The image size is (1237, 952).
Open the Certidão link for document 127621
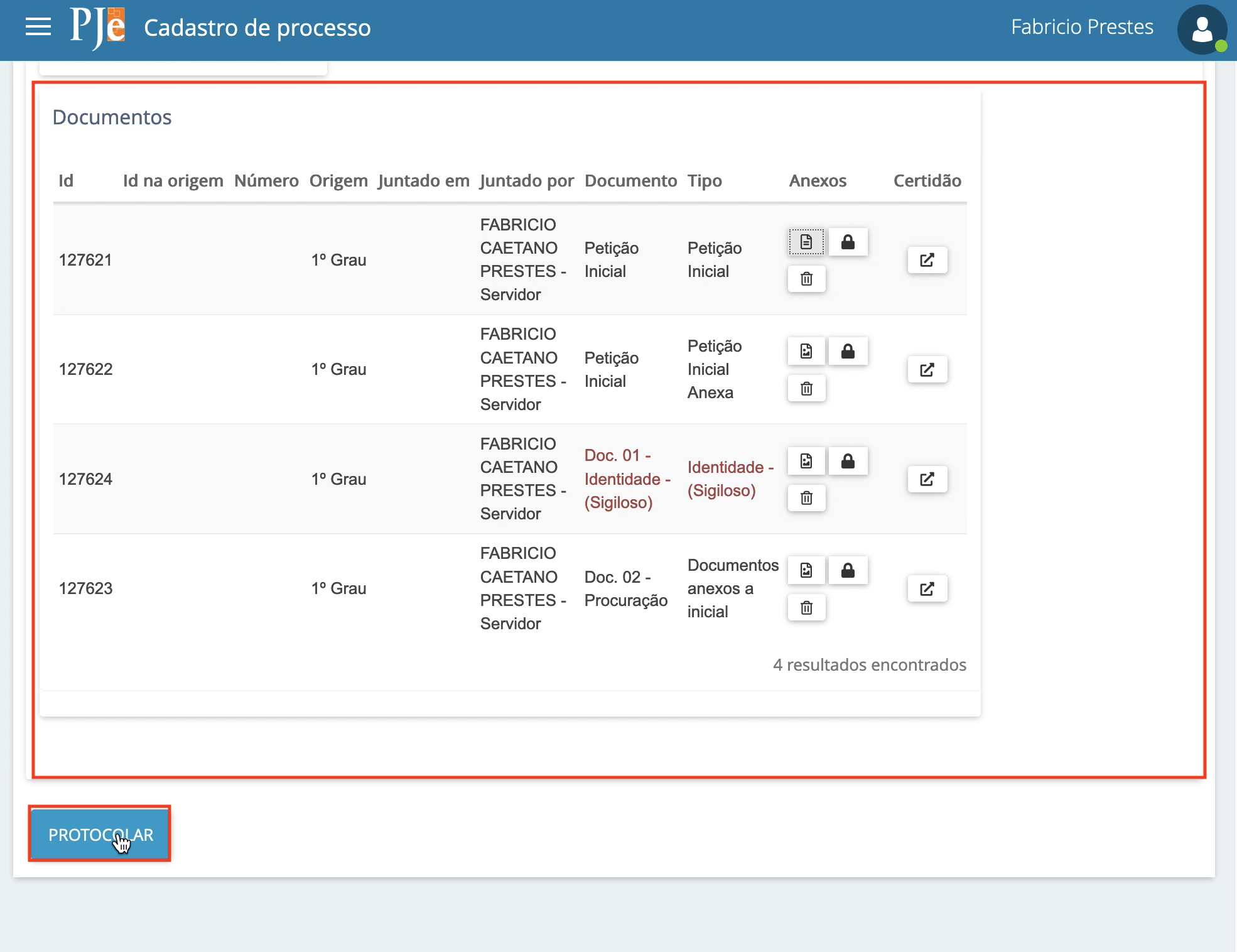click(927, 260)
